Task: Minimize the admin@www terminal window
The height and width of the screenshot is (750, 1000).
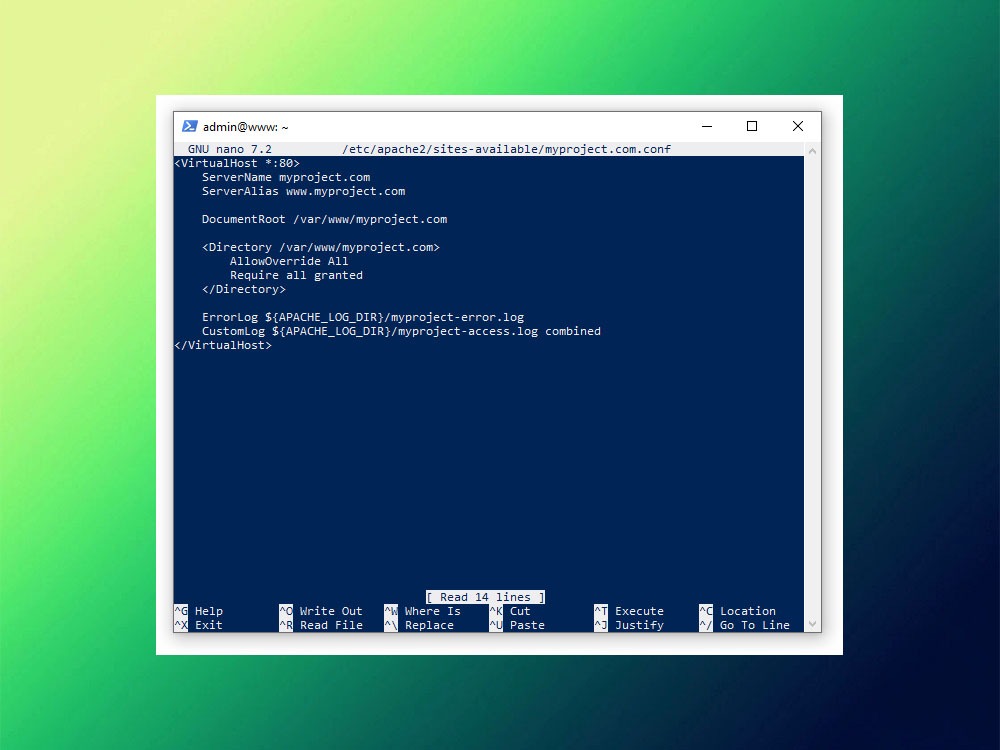Action: (706, 127)
